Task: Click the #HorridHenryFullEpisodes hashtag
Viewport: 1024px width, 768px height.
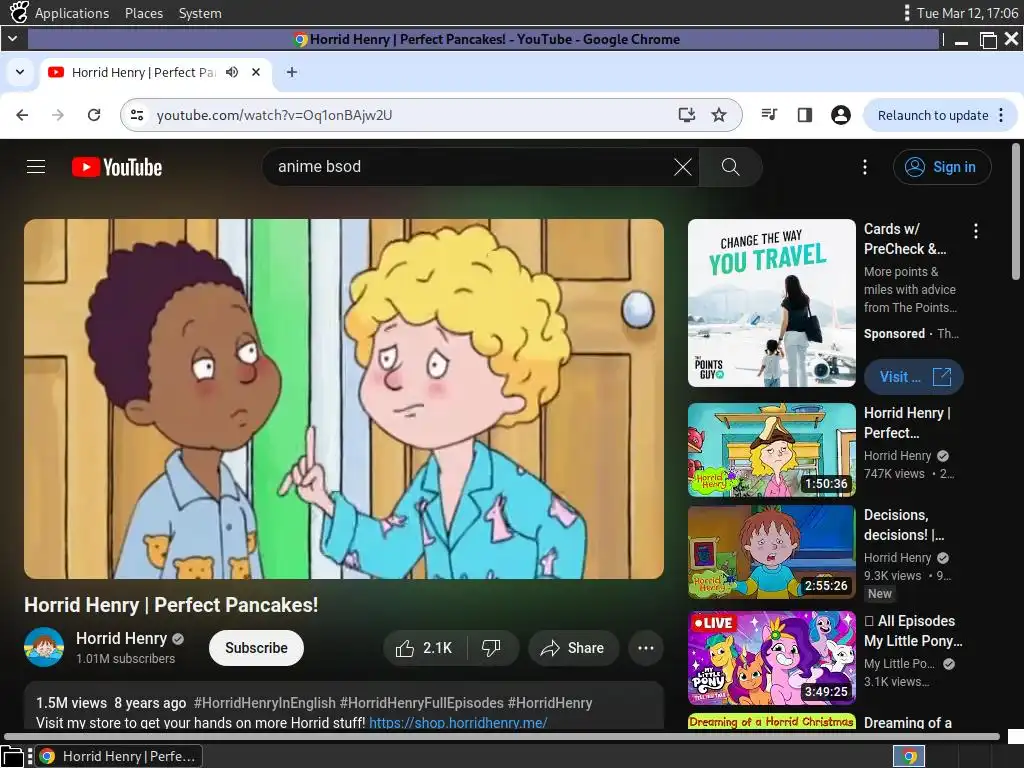Action: pyautogui.click(x=421, y=703)
